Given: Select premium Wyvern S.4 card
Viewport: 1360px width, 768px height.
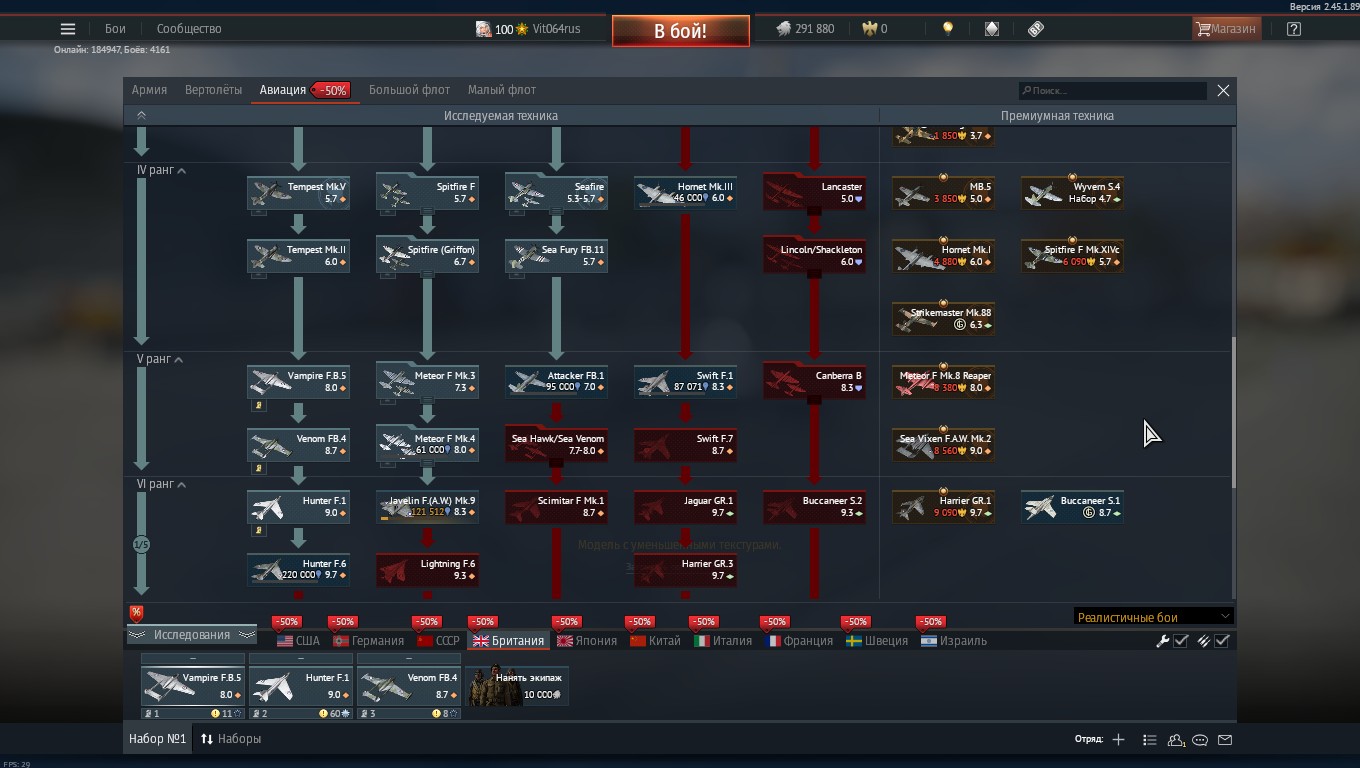Looking at the screenshot, I should (1072, 193).
